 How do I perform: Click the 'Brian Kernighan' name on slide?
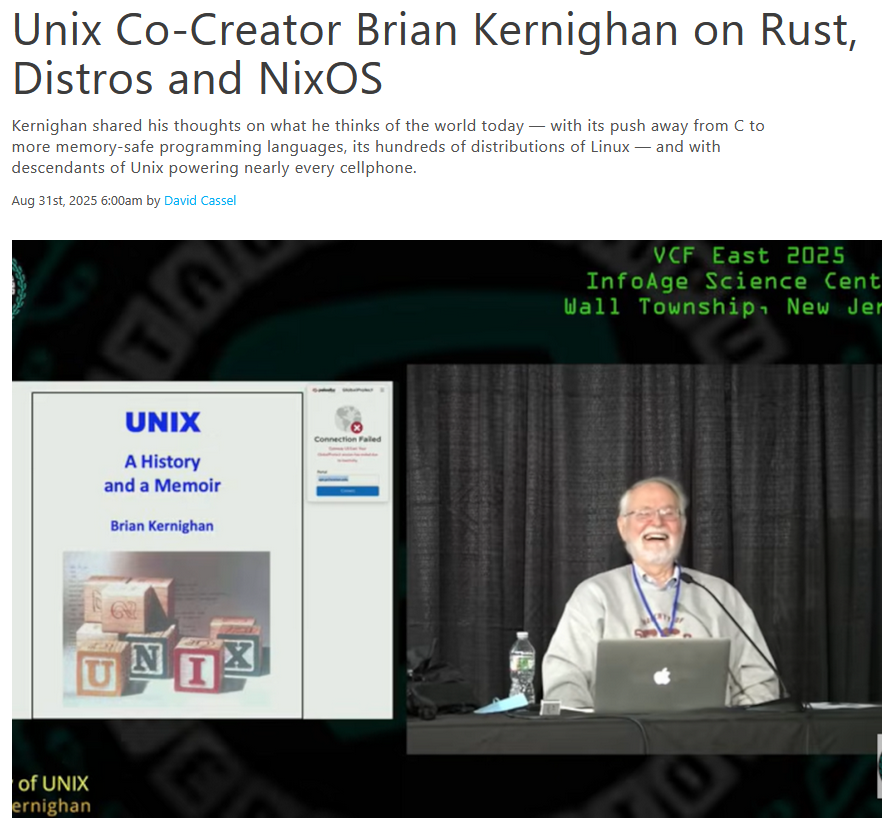(x=162, y=526)
